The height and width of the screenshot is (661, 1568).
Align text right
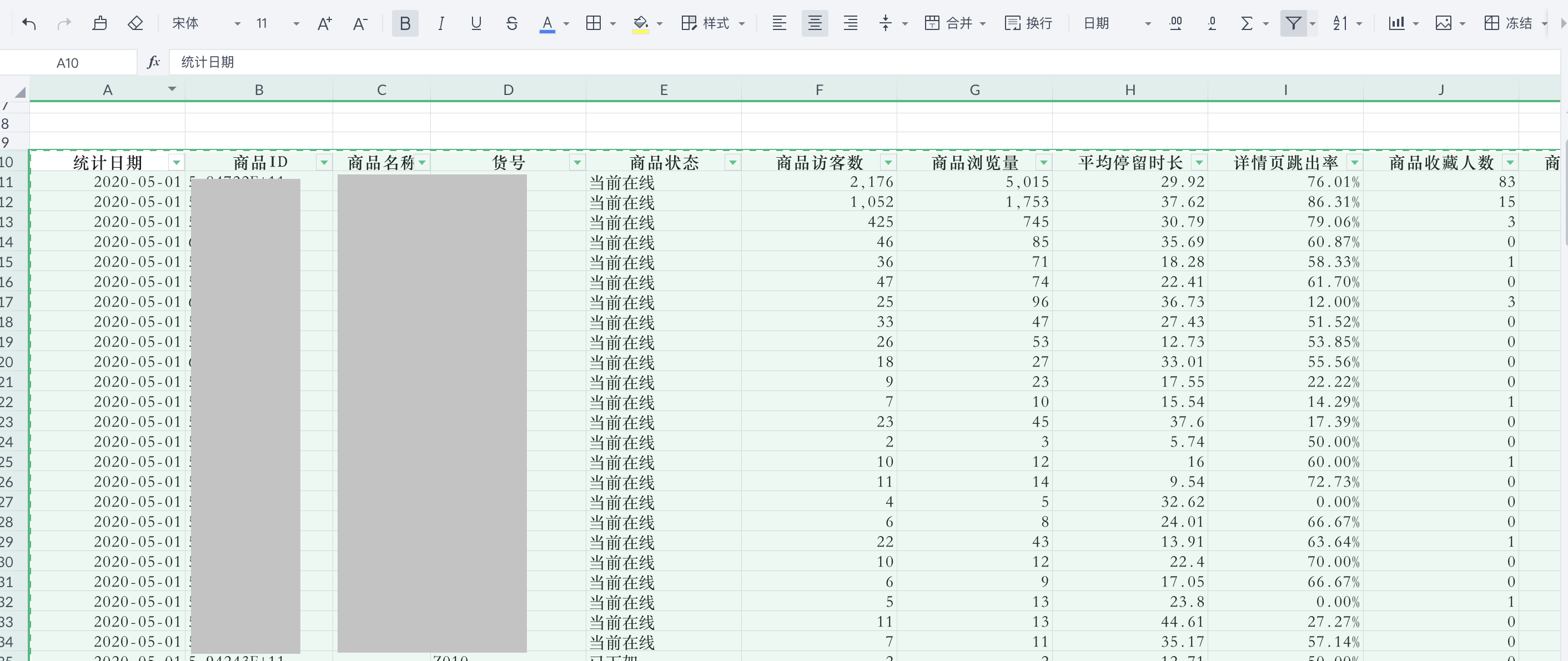(850, 24)
